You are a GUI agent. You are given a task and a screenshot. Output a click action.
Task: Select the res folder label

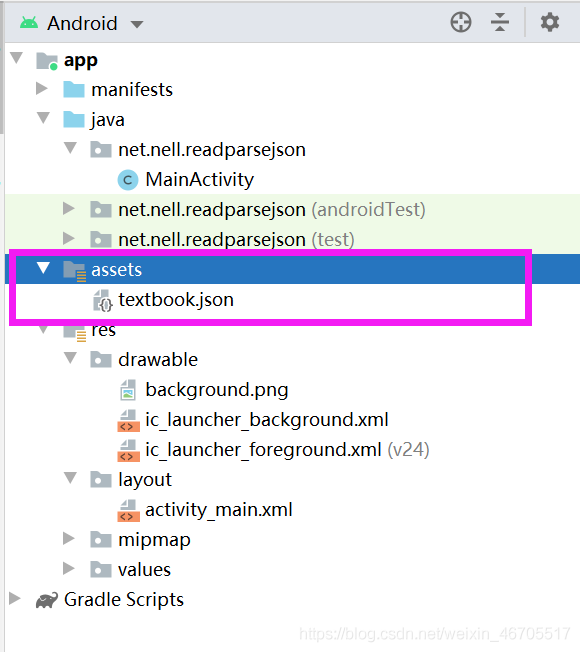click(x=103, y=331)
